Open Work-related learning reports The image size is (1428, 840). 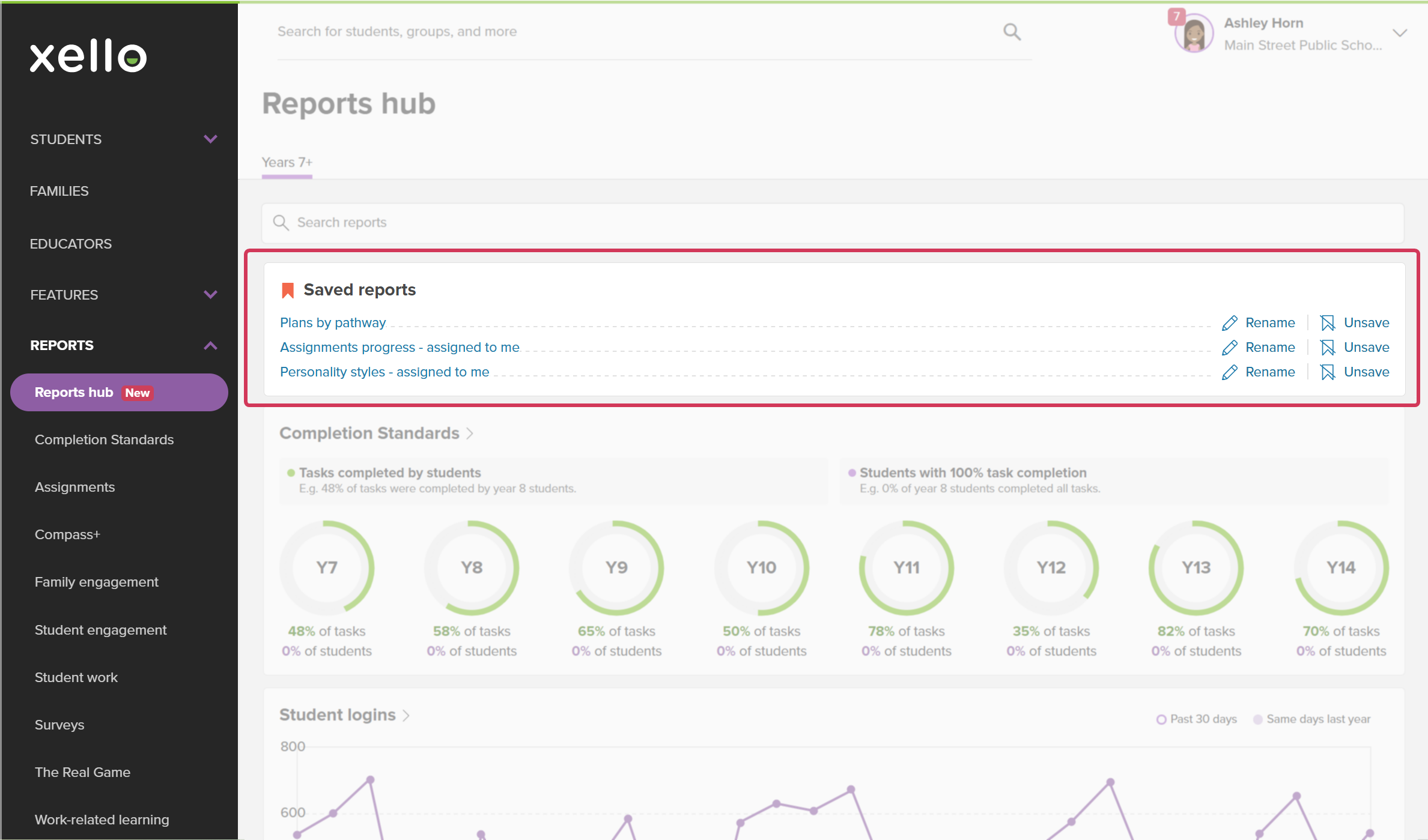[102, 820]
